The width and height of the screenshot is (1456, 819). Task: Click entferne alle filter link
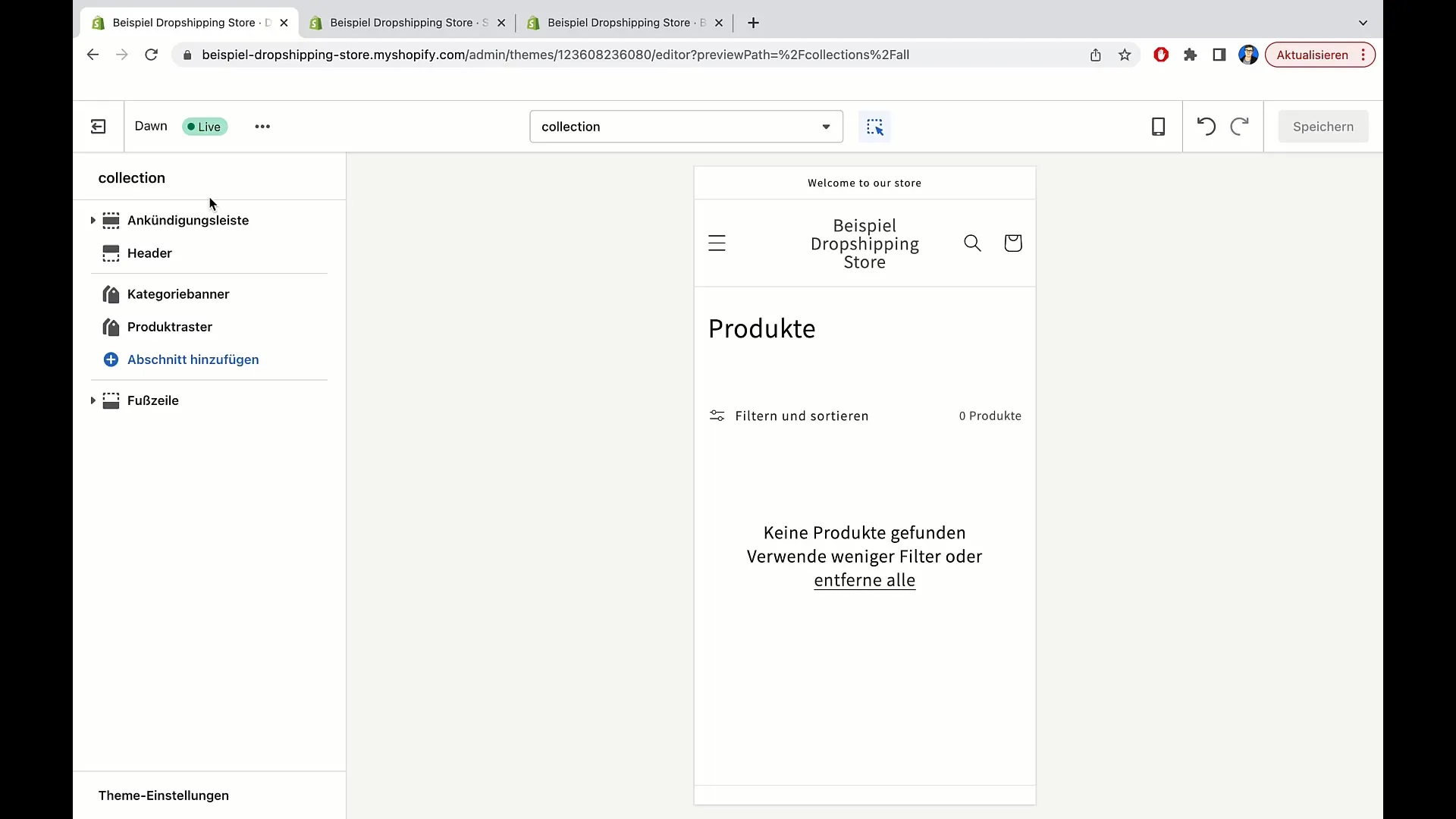coord(864,580)
